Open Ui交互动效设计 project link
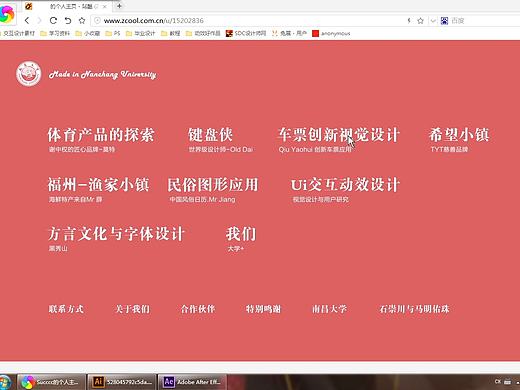The height and width of the screenshot is (390, 520). pos(345,184)
